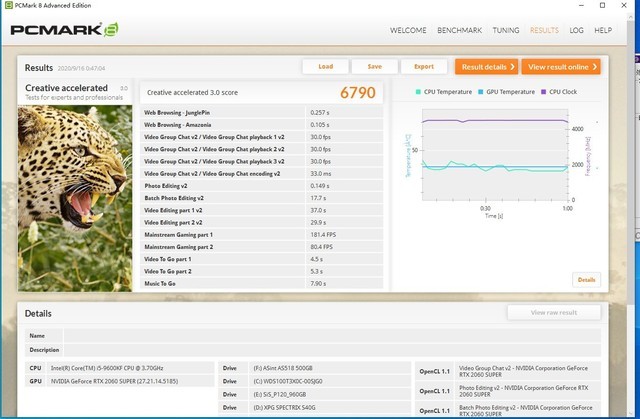Select the Web Browsing - JunglePin row
The height and width of the screenshot is (419, 640).
[262, 113]
